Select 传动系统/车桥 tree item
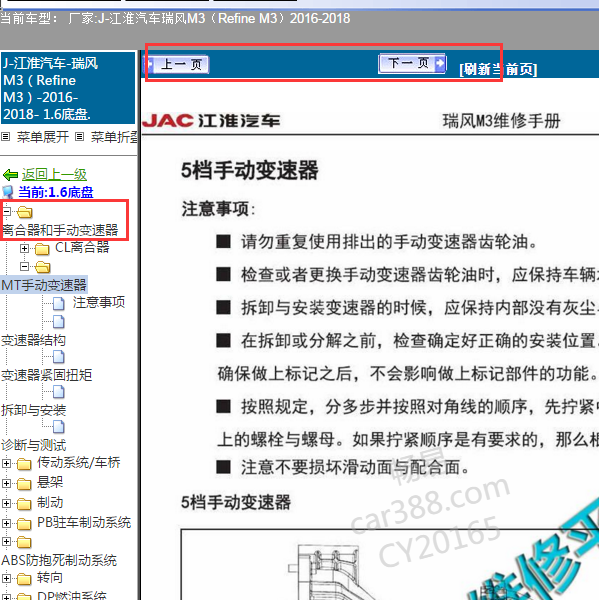This screenshot has width=599, height=600. tap(78, 462)
